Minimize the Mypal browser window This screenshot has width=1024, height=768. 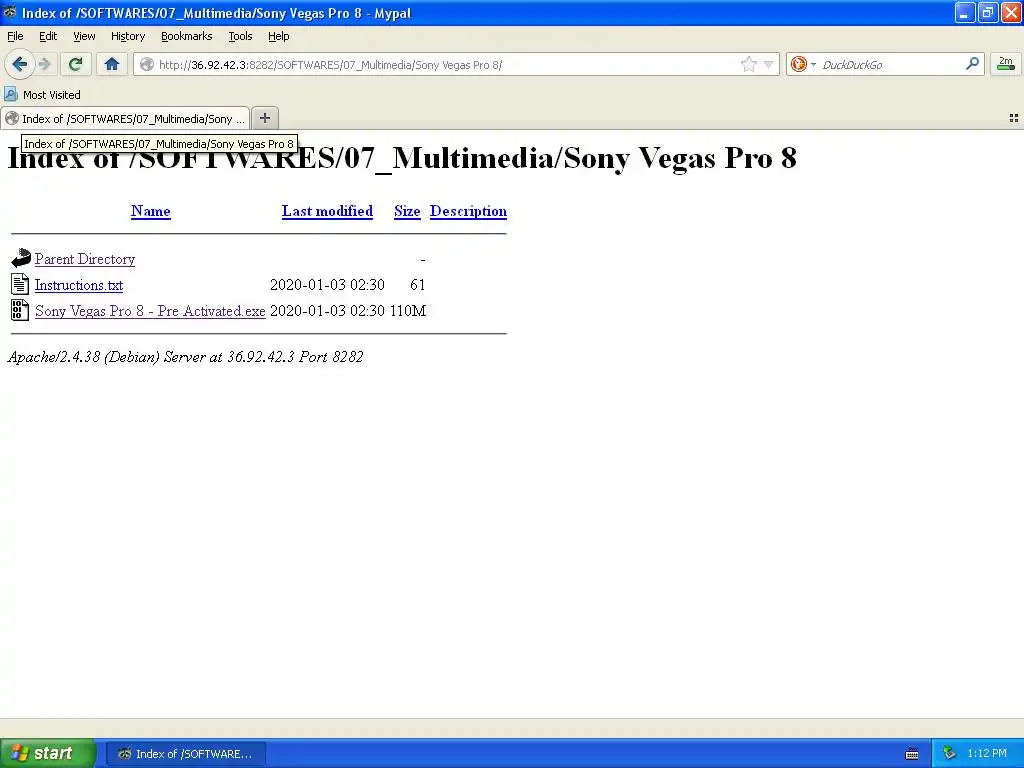965,12
